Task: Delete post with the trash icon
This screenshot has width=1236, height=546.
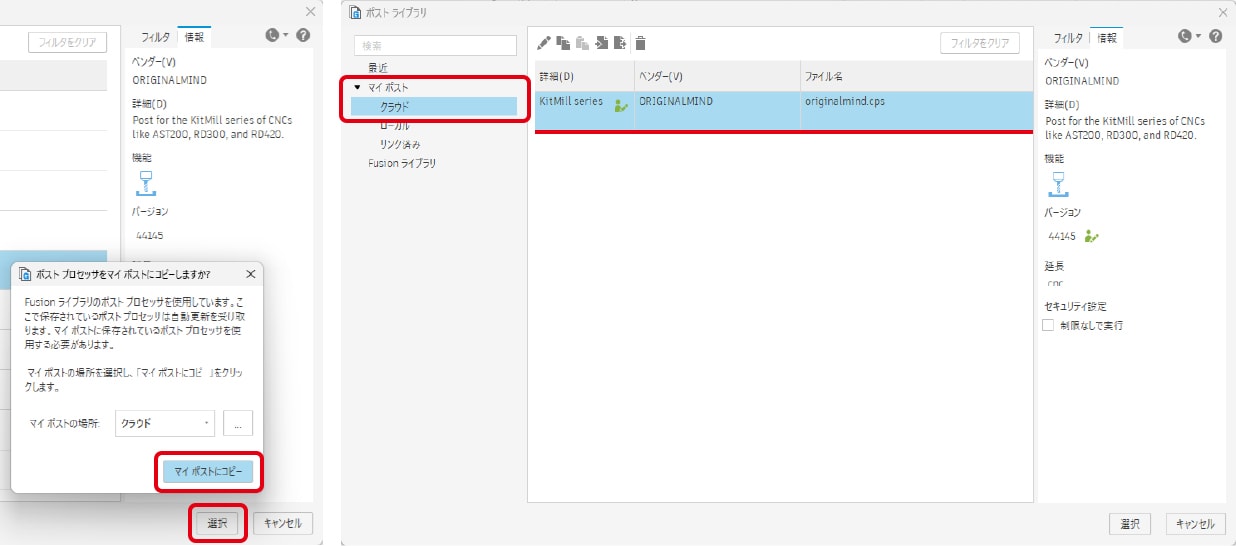Action: 641,43
